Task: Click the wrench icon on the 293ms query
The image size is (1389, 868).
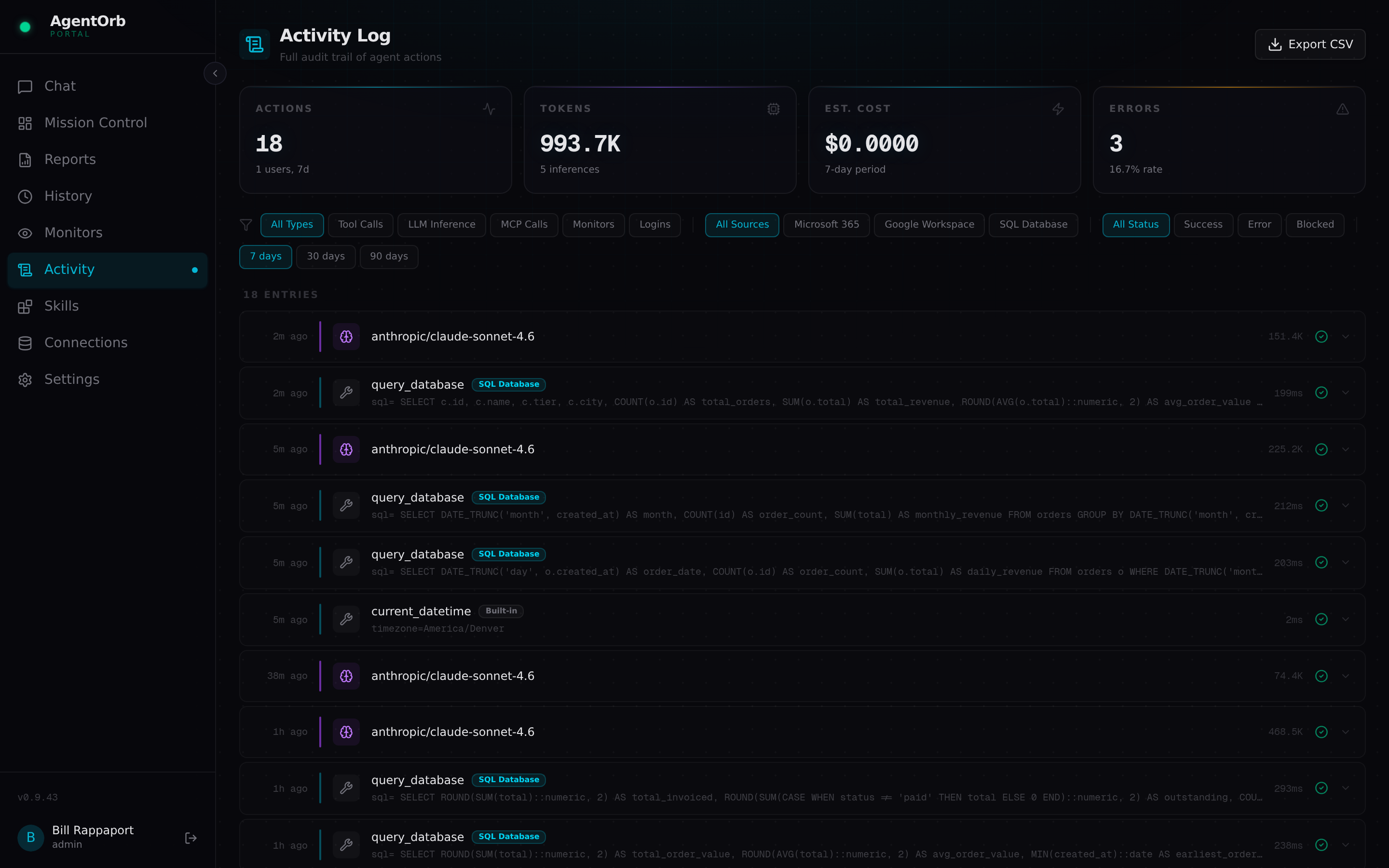Action: pos(346,788)
